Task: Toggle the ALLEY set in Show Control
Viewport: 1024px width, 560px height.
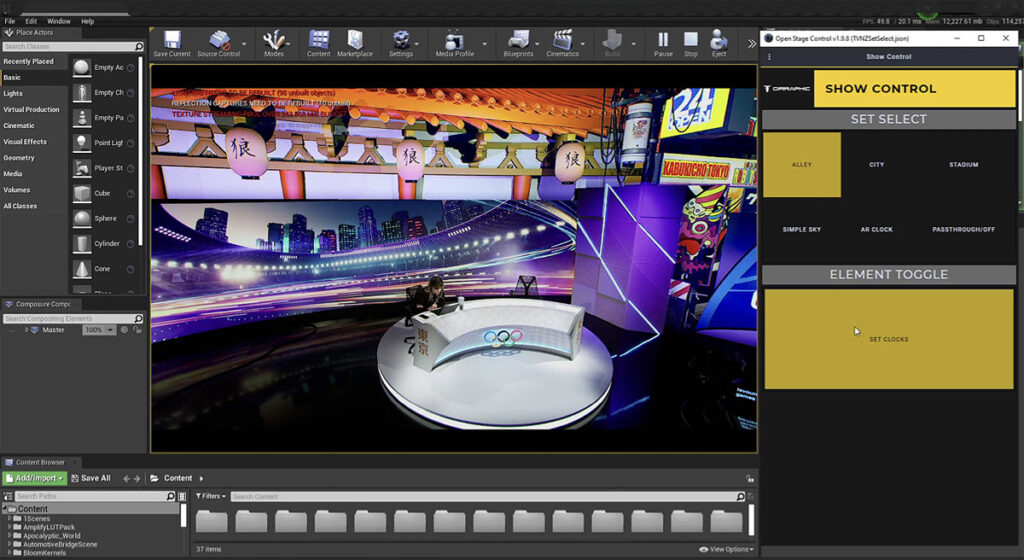Action: coord(802,165)
